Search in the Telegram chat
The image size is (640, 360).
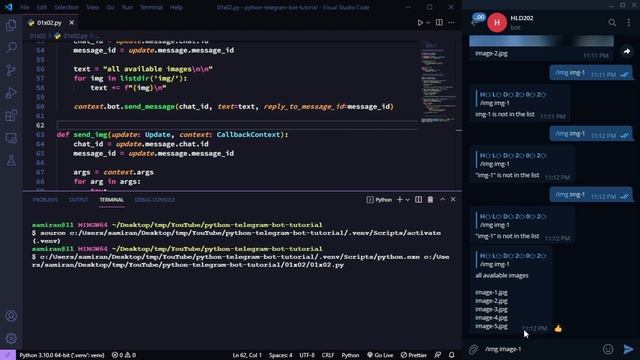coord(612,23)
